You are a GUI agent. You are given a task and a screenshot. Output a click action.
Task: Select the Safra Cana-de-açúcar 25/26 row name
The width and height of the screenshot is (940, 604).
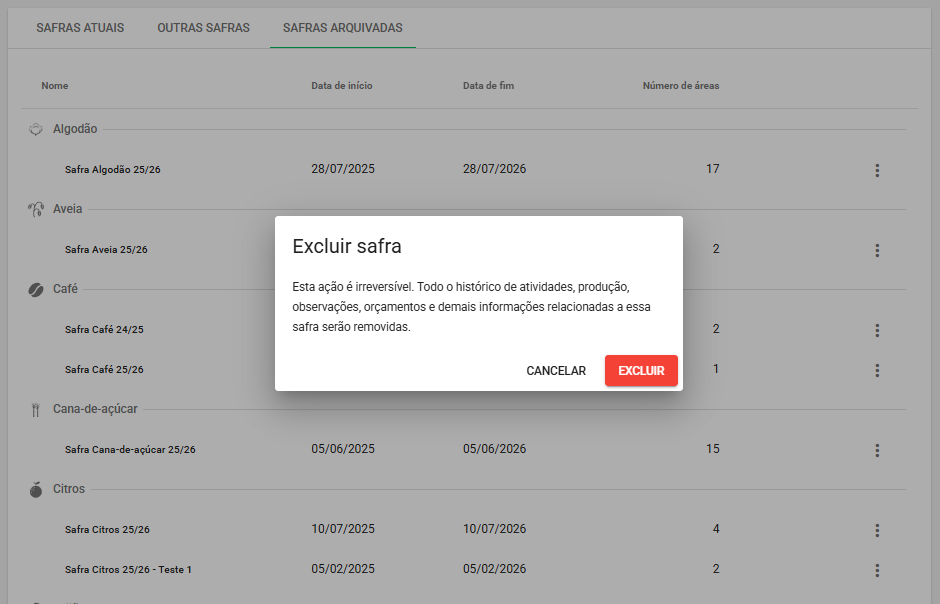130,450
